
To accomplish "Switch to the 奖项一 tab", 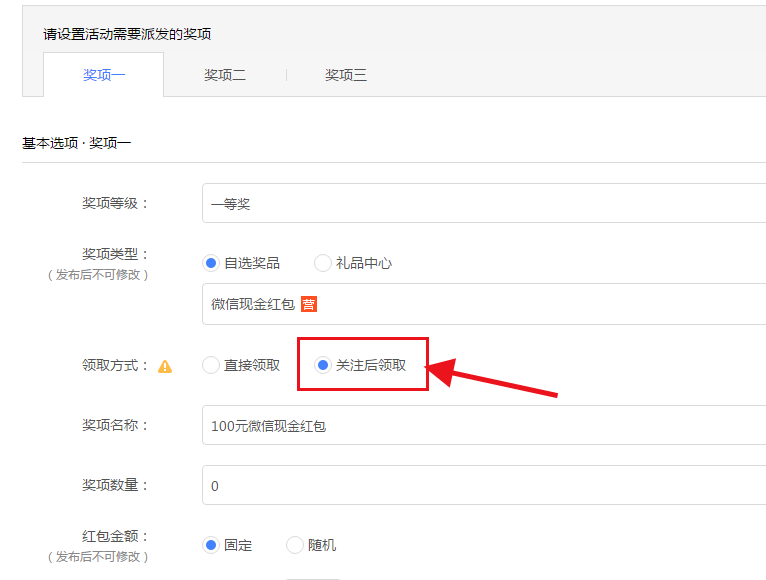I will click(104, 75).
